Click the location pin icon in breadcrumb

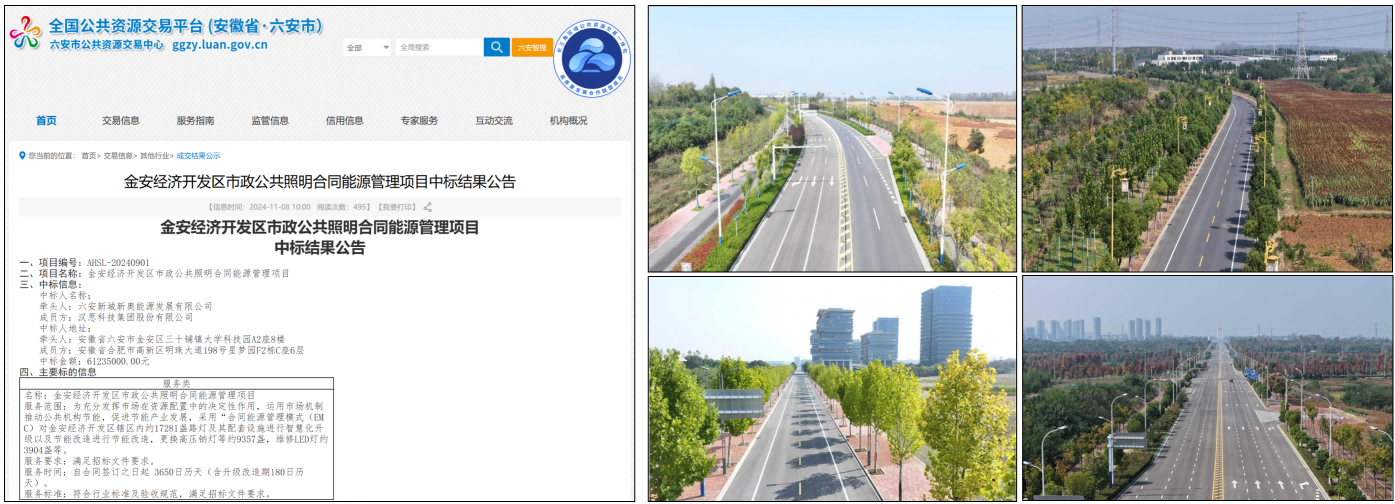[22, 155]
